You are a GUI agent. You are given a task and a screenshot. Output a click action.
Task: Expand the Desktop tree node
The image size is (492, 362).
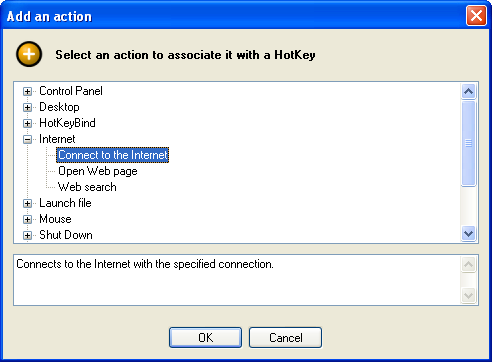tap(27, 107)
